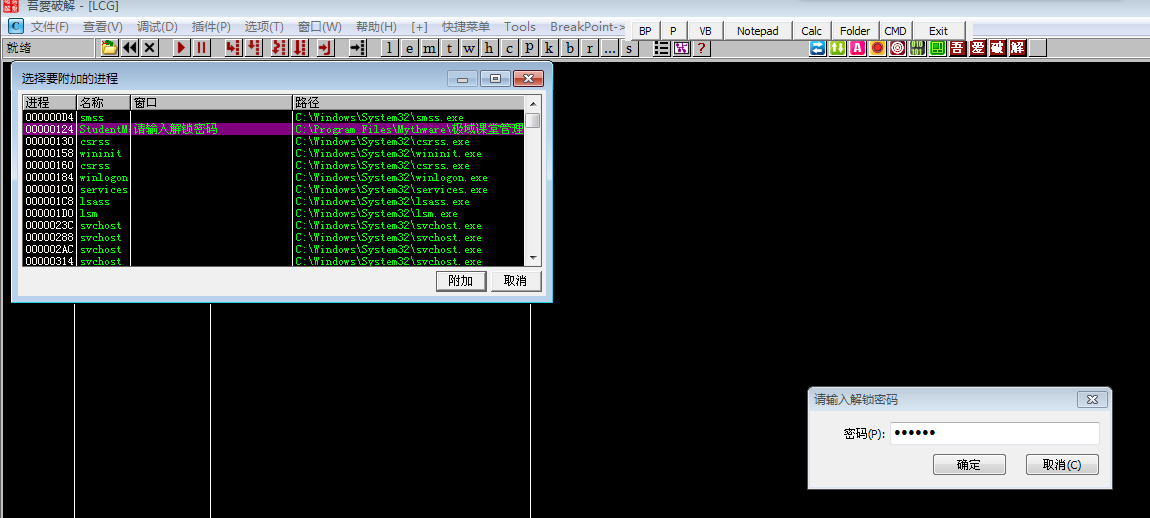Image resolution: width=1150 pixels, height=518 pixels.
Task: Sort by 路径 column header
Action: coord(409,102)
